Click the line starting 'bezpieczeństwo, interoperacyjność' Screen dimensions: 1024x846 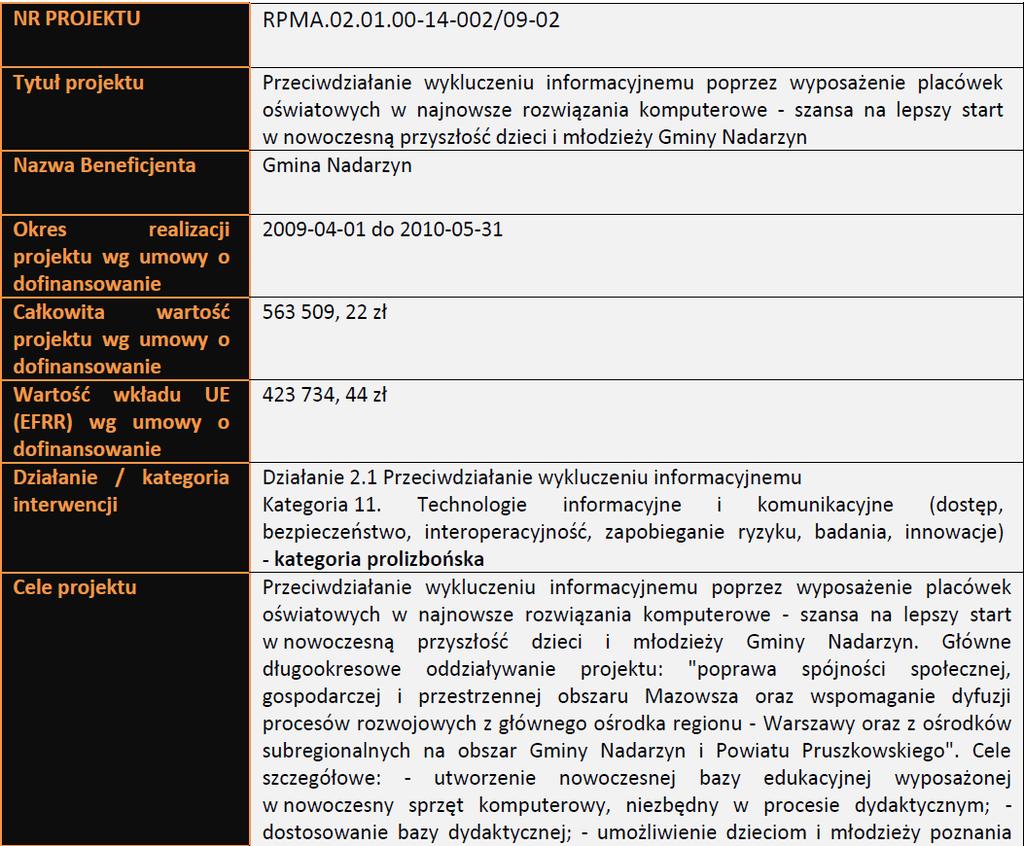pyautogui.click(x=633, y=532)
